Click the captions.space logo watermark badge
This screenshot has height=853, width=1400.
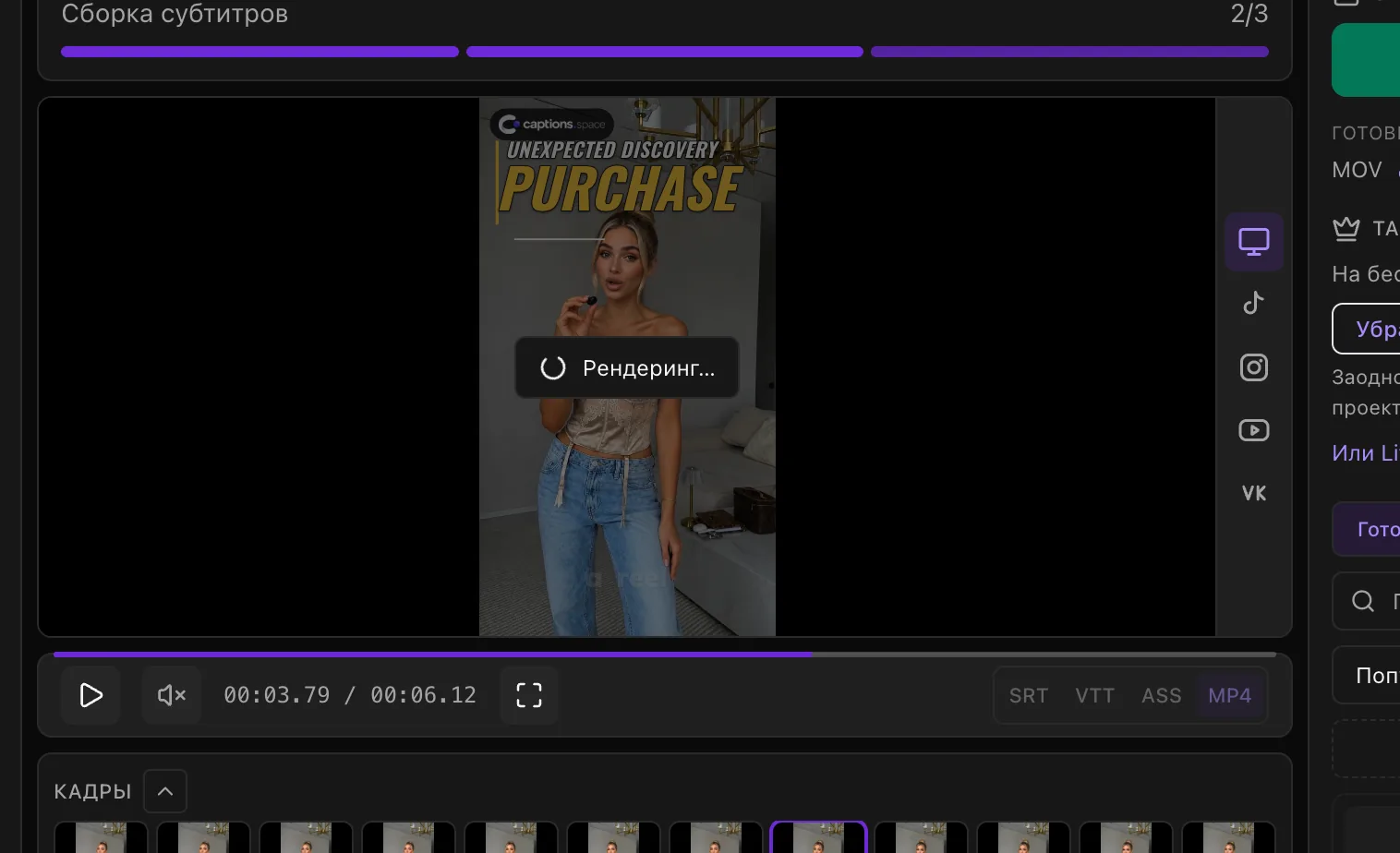[552, 124]
